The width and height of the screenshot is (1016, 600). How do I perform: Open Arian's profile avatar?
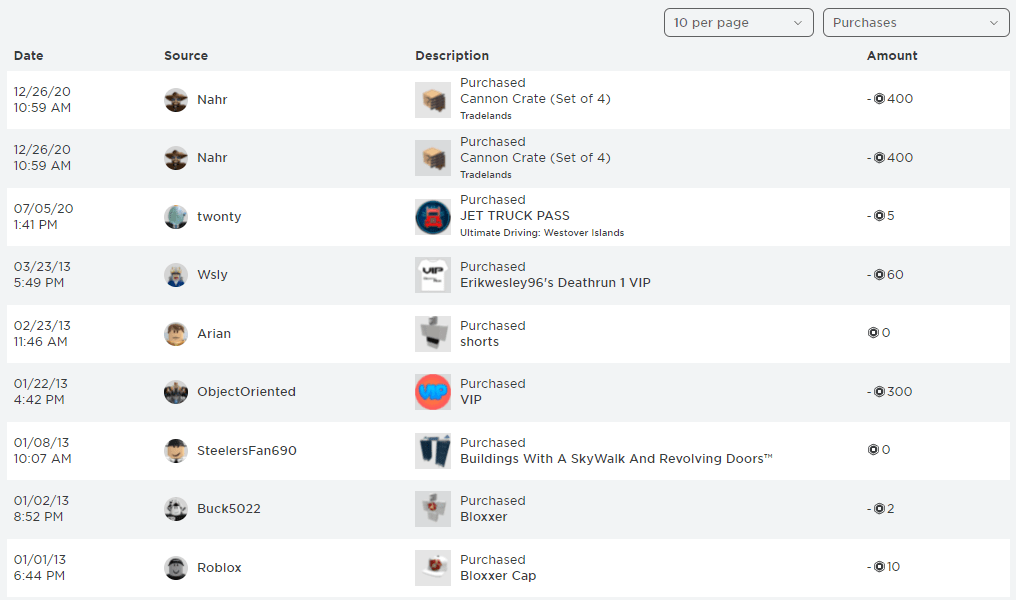[x=176, y=334]
